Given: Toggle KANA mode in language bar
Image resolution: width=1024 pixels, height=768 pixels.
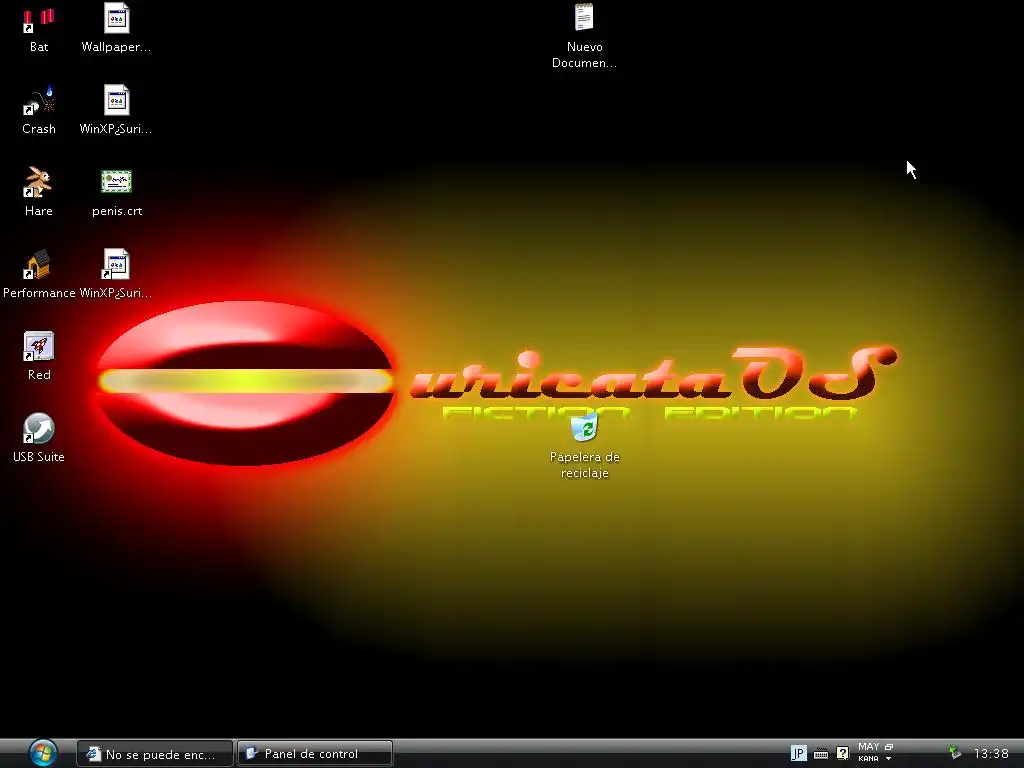Looking at the screenshot, I should click(868, 759).
